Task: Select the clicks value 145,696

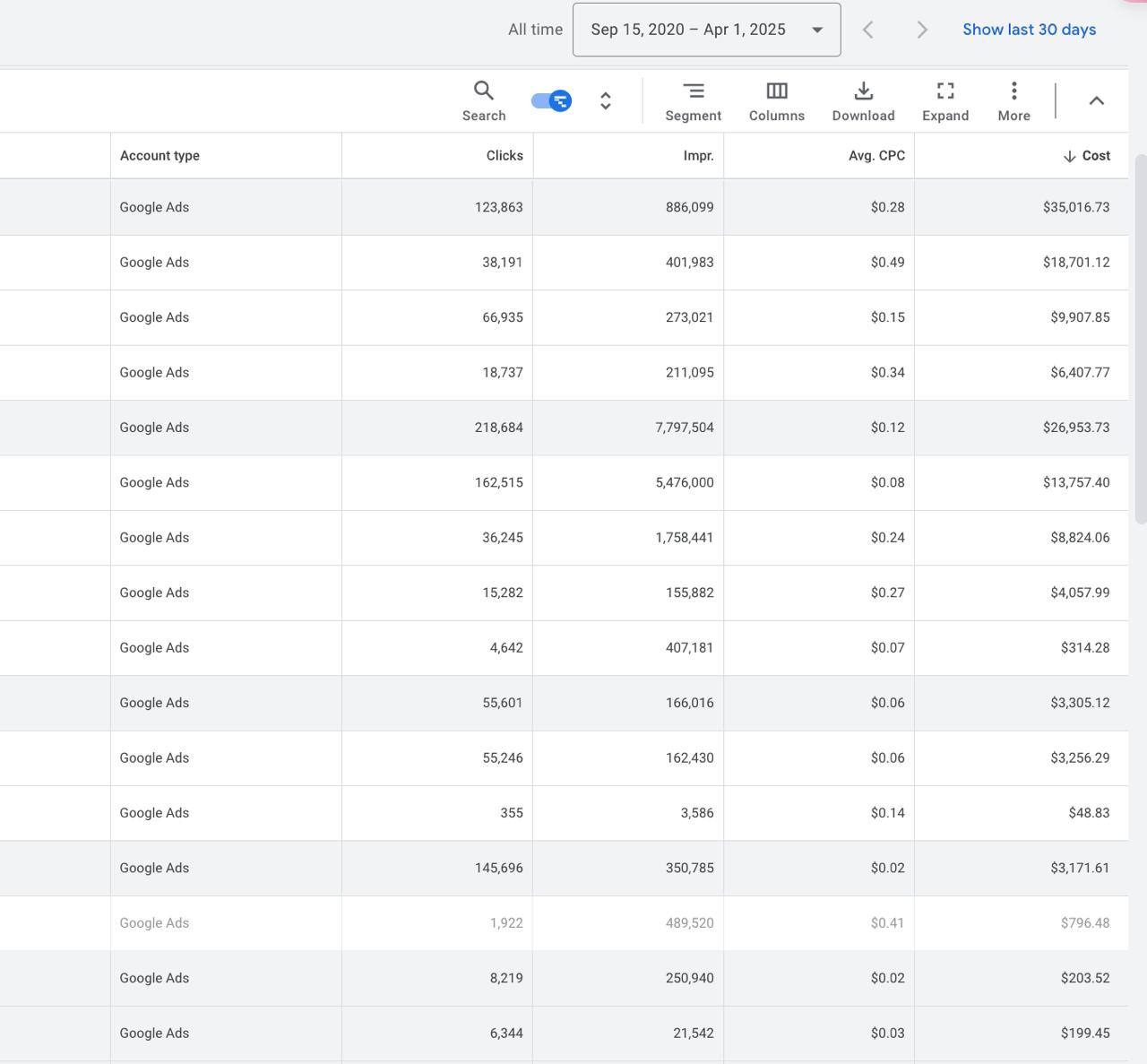Action: 499,869
